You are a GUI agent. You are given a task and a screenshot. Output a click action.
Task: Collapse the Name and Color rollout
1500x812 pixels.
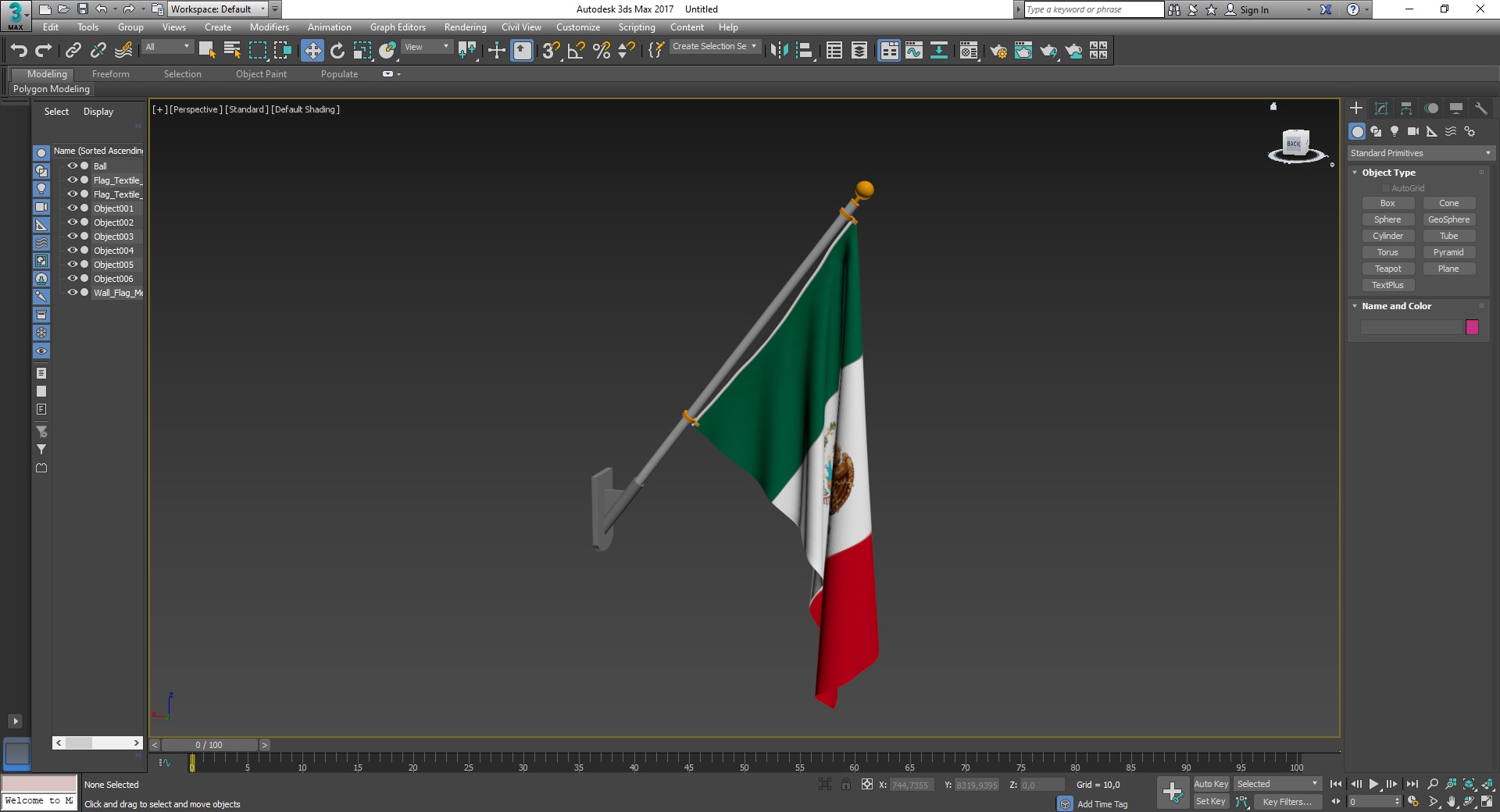1355,306
